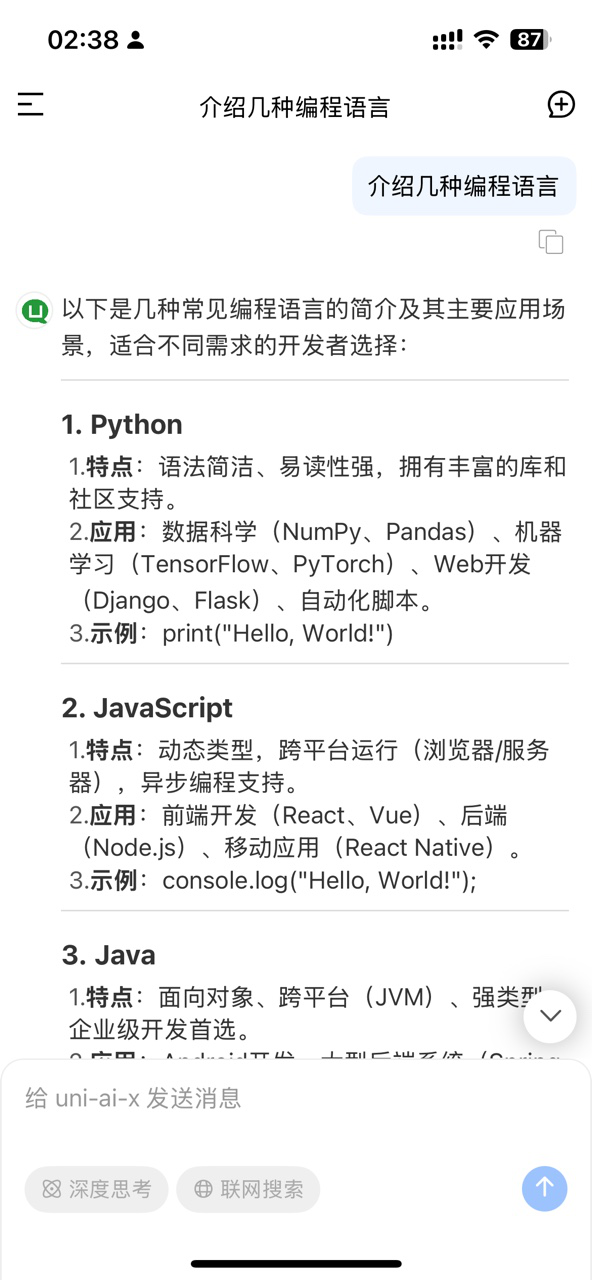Jump to bottom using down chevron button
Viewport: 592px width, 1280px height.
[x=550, y=1017]
